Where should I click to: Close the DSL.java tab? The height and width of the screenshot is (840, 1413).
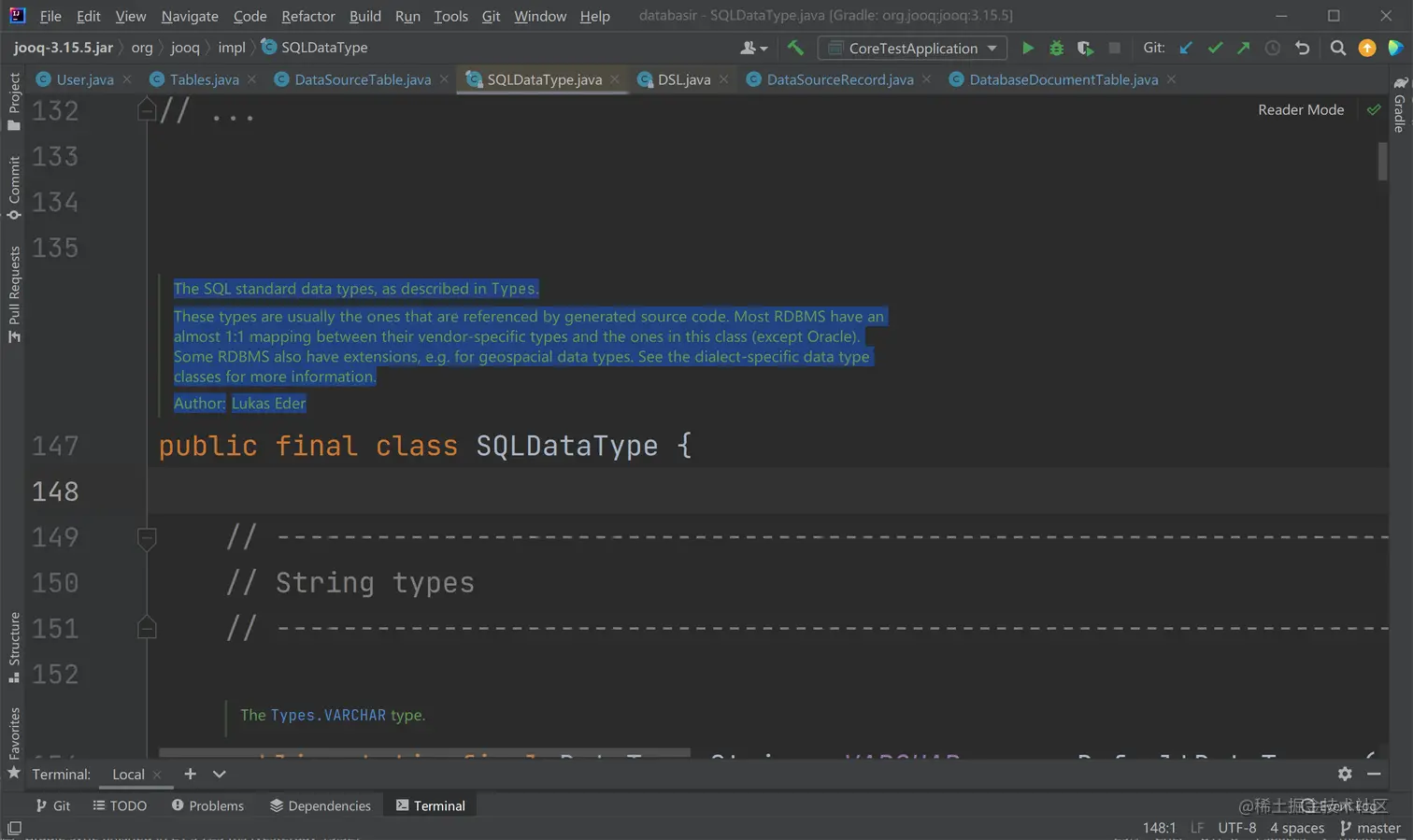(x=723, y=79)
